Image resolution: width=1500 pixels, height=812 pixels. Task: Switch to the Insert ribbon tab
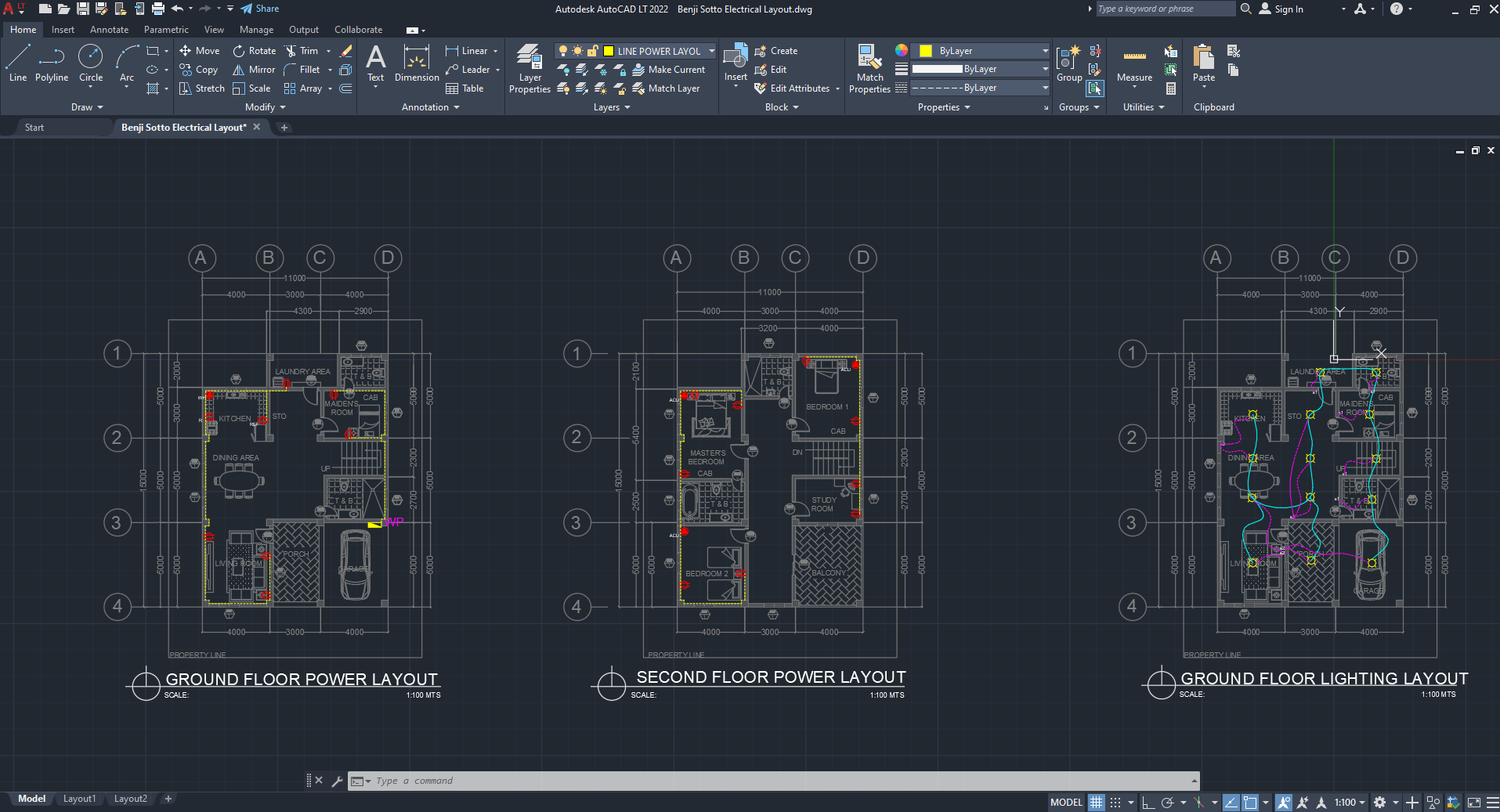coord(63,30)
